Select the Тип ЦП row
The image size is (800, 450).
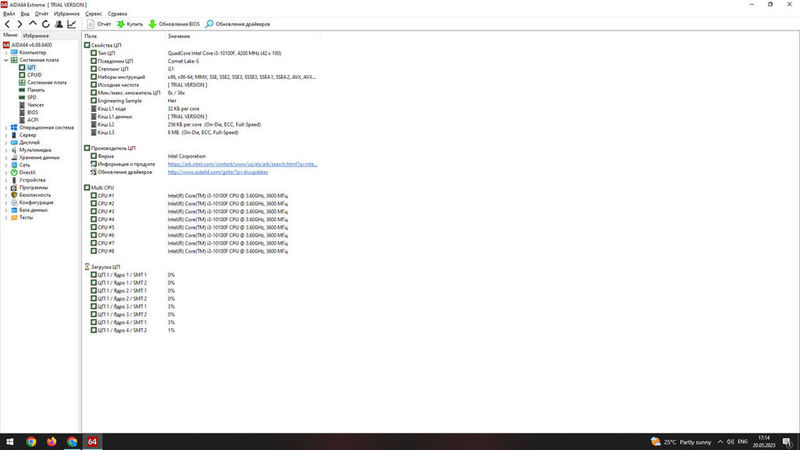[202, 53]
